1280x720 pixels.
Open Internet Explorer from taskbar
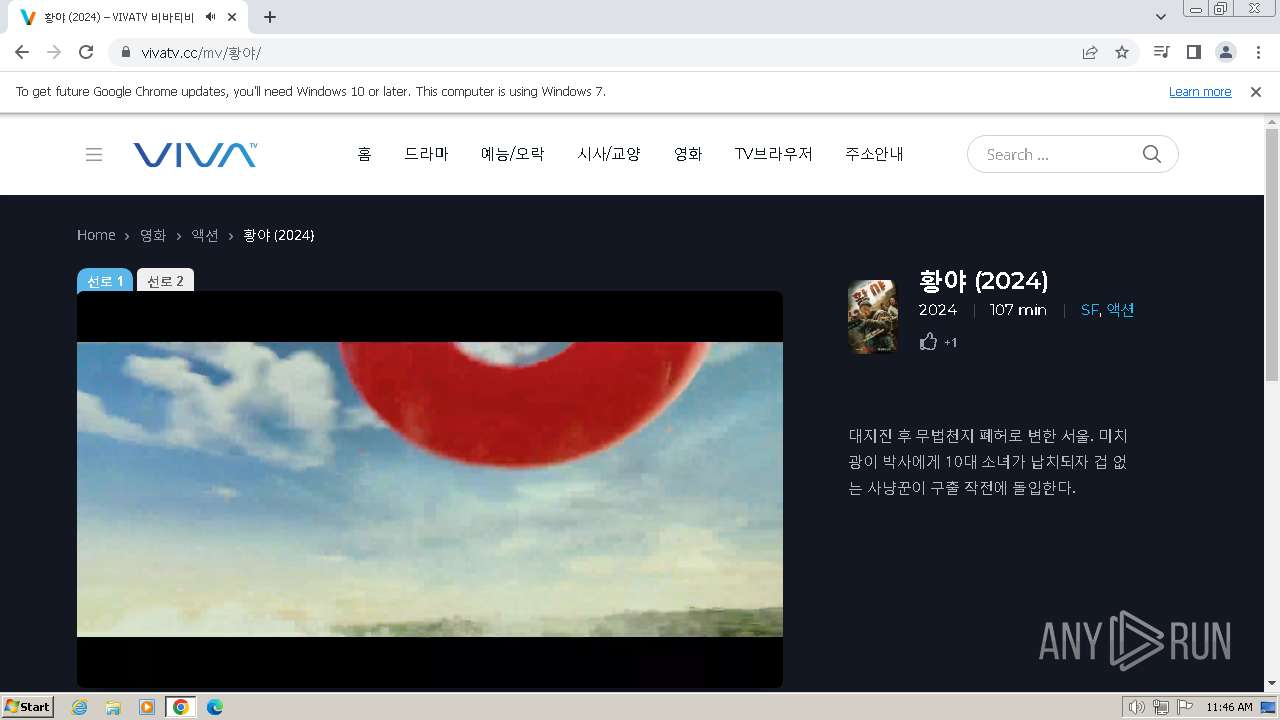coord(79,707)
